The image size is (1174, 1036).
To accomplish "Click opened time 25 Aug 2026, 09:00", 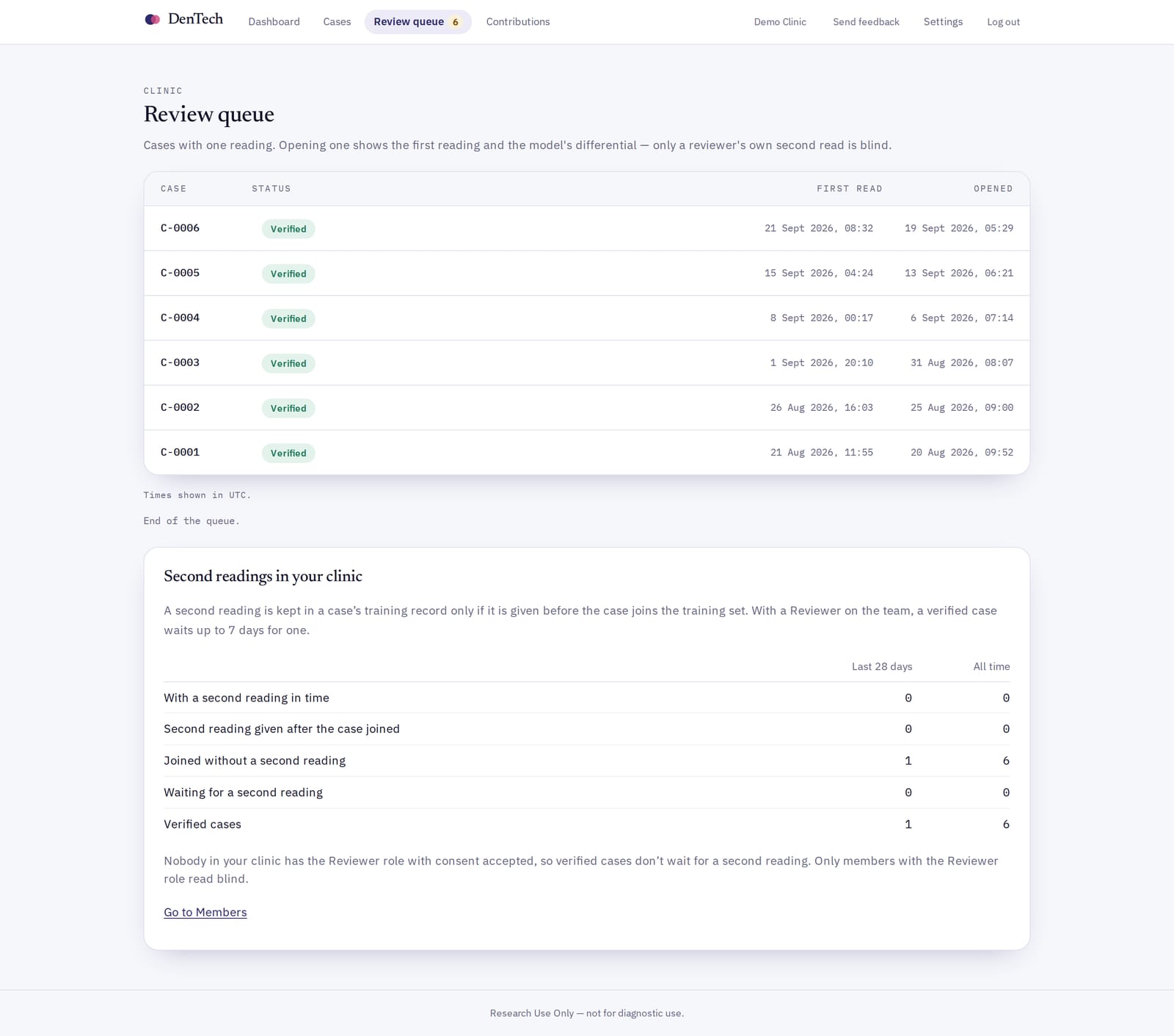I will point(962,407).
